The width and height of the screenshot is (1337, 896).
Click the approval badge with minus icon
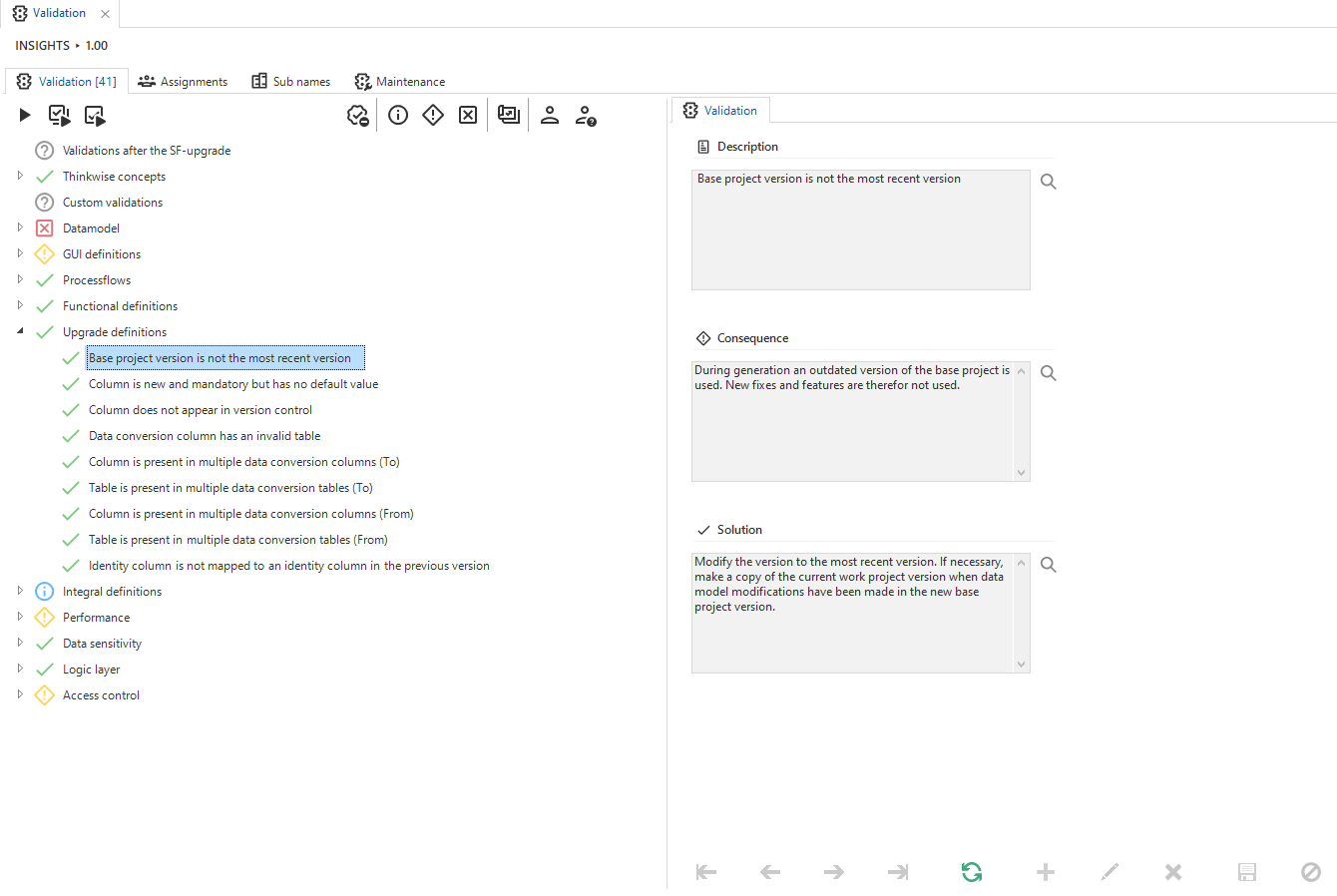point(357,116)
